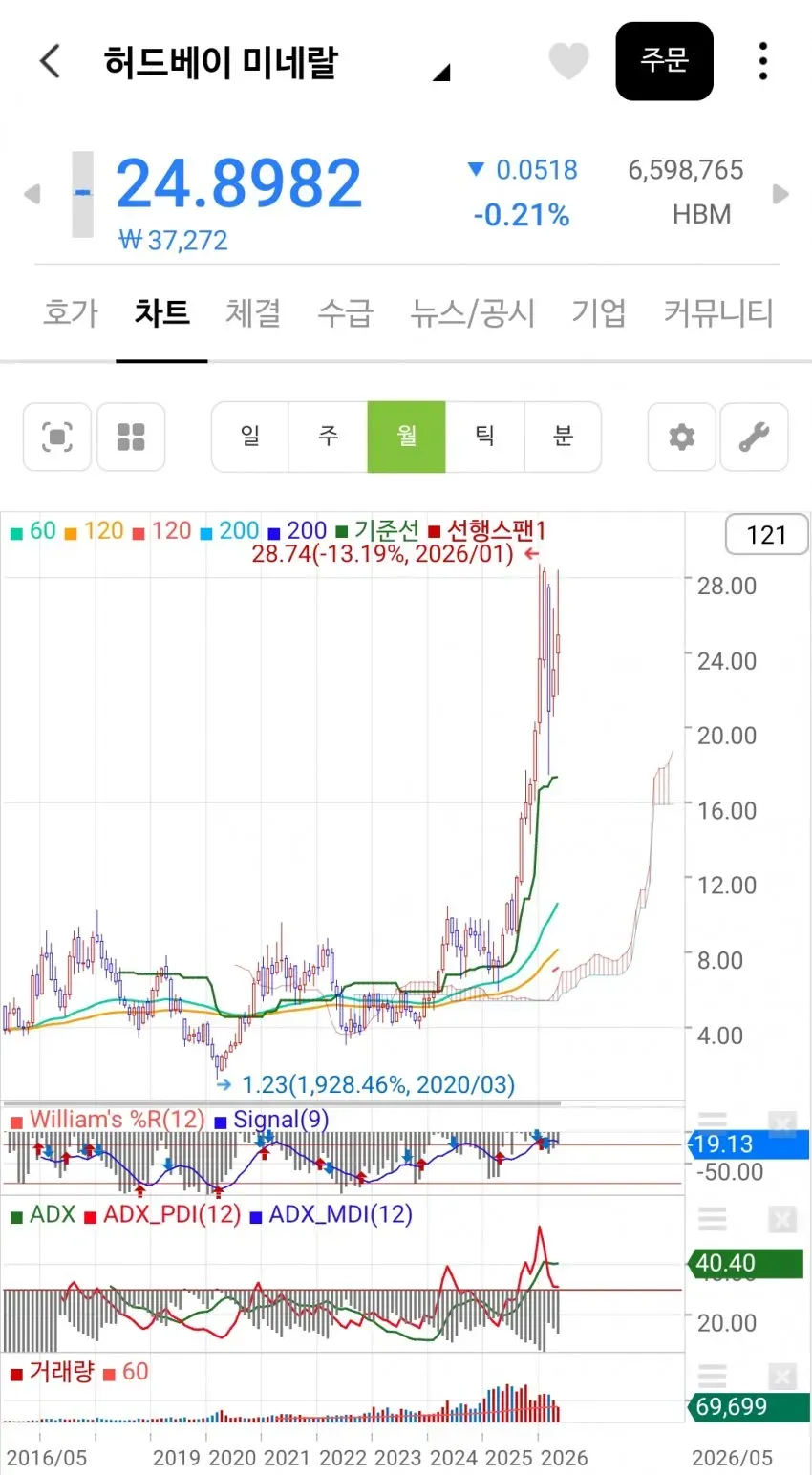Switch to the 호가 tab
This screenshot has height=1475, width=812.
71,313
